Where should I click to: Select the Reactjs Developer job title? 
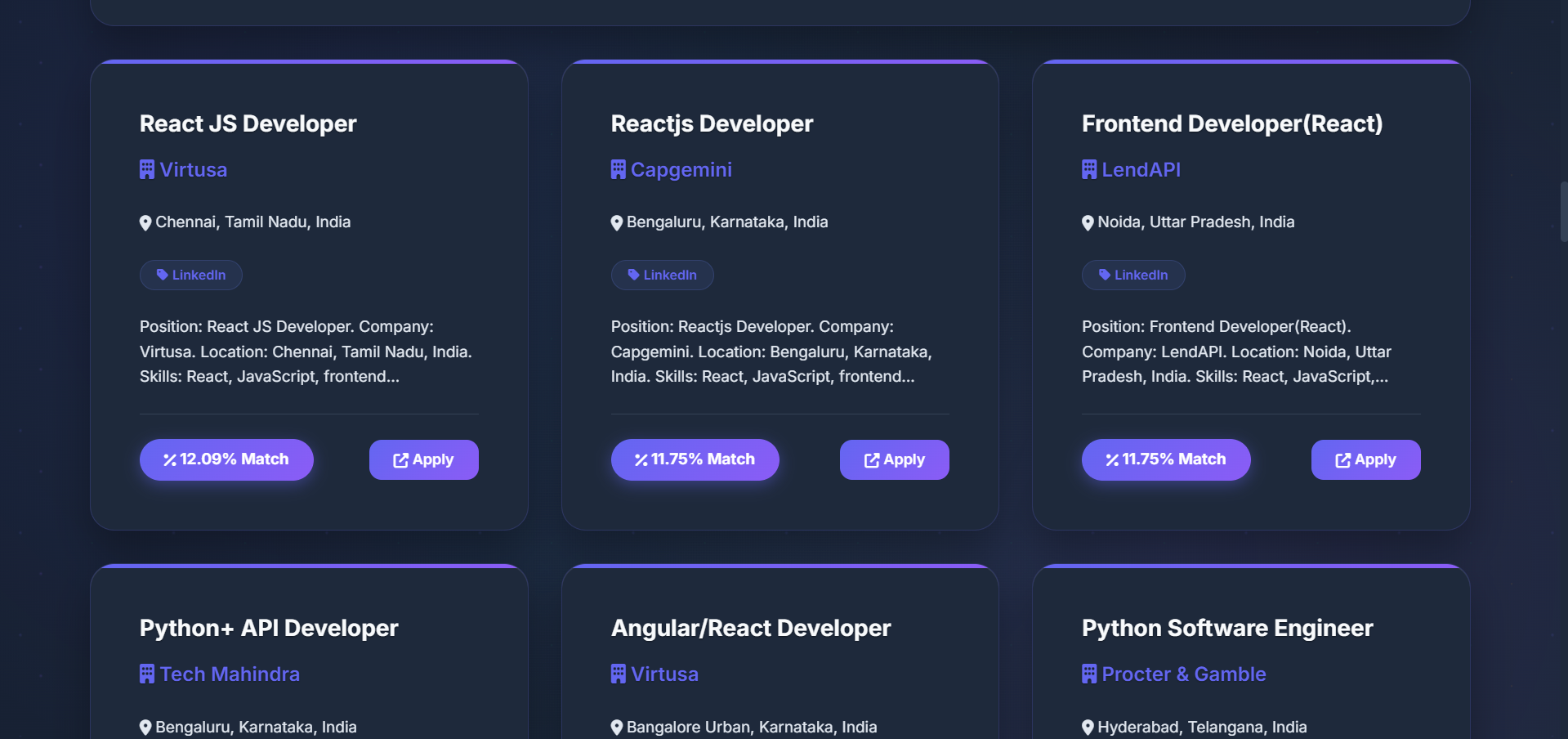coord(713,123)
